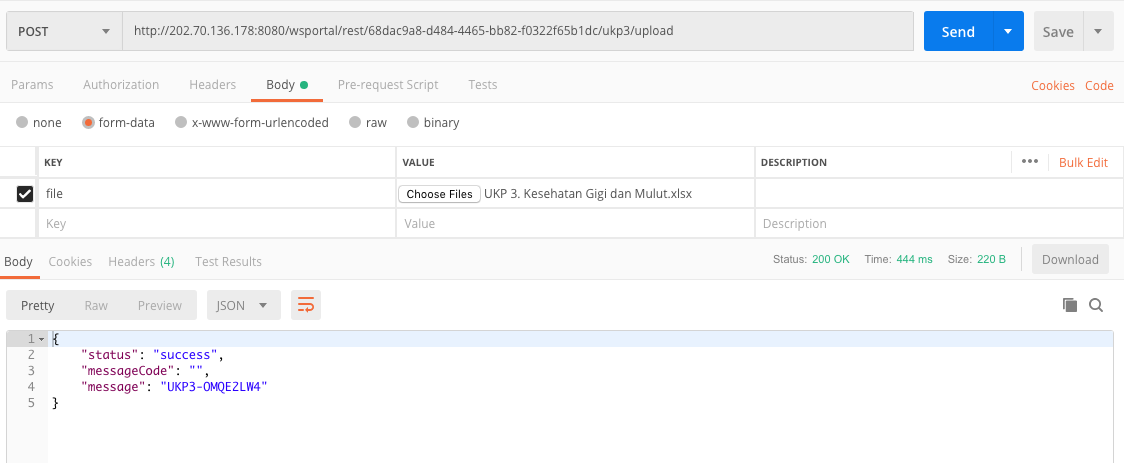
Task: Copy response body with the copy icon
Action: (1070, 305)
